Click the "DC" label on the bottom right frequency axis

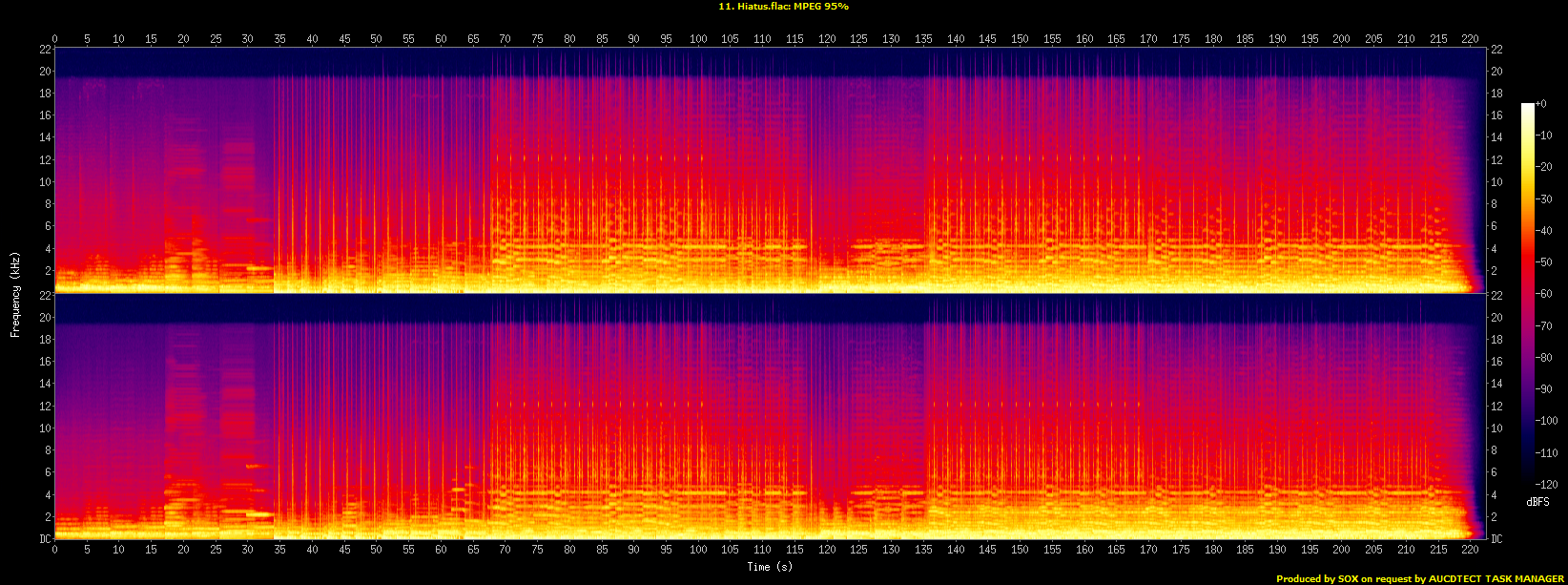pyautogui.click(x=1497, y=539)
